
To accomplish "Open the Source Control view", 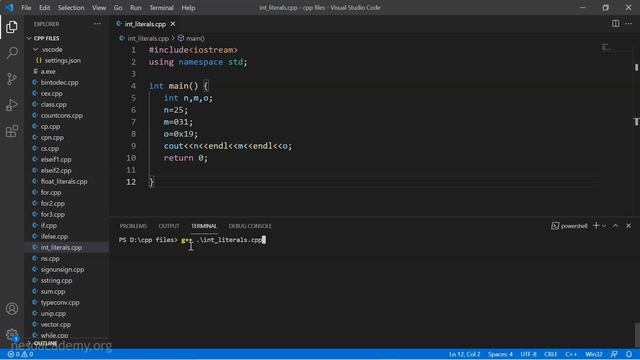I will 12,79.
